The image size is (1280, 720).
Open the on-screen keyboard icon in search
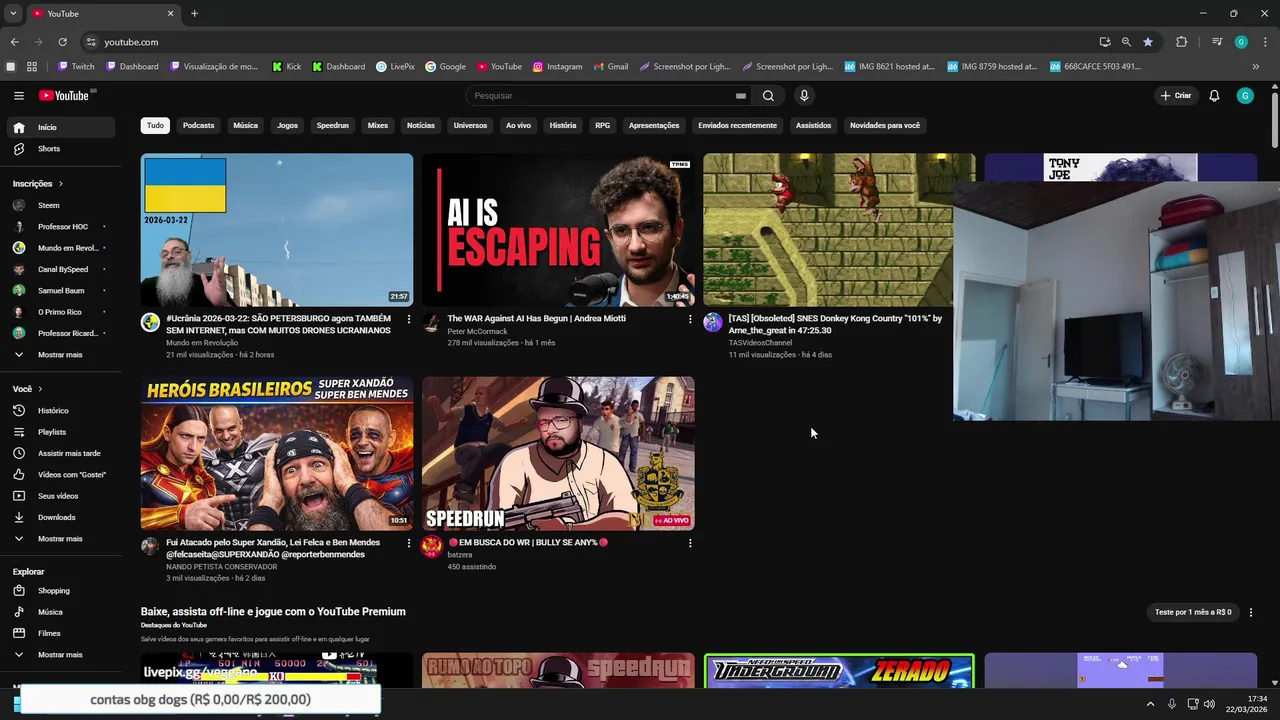click(741, 96)
